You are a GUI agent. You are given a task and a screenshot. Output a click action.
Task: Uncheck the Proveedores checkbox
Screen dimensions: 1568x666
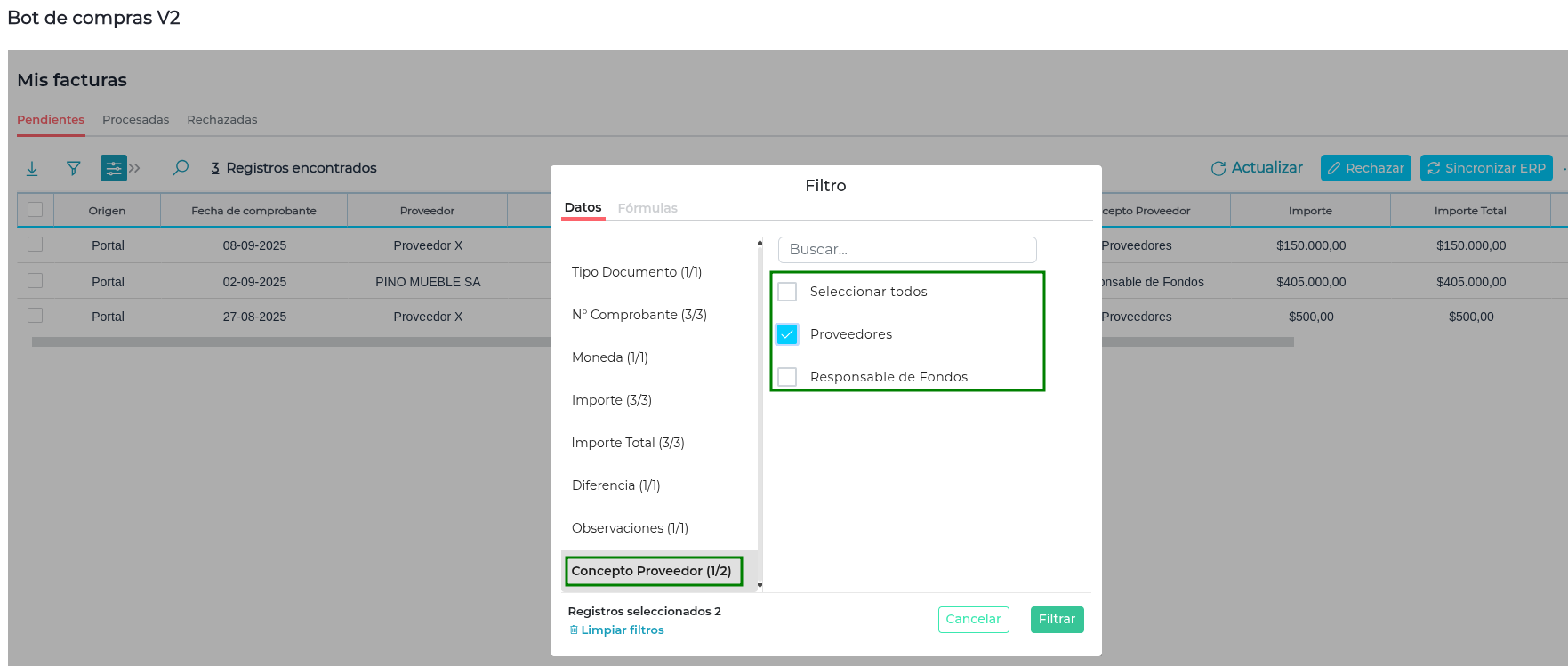pos(787,334)
